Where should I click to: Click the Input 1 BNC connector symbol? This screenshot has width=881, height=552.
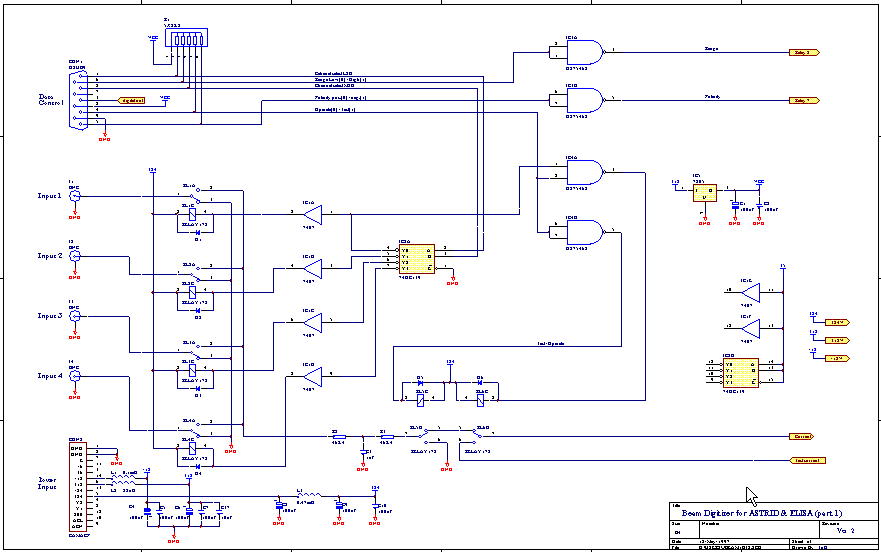coord(74,196)
